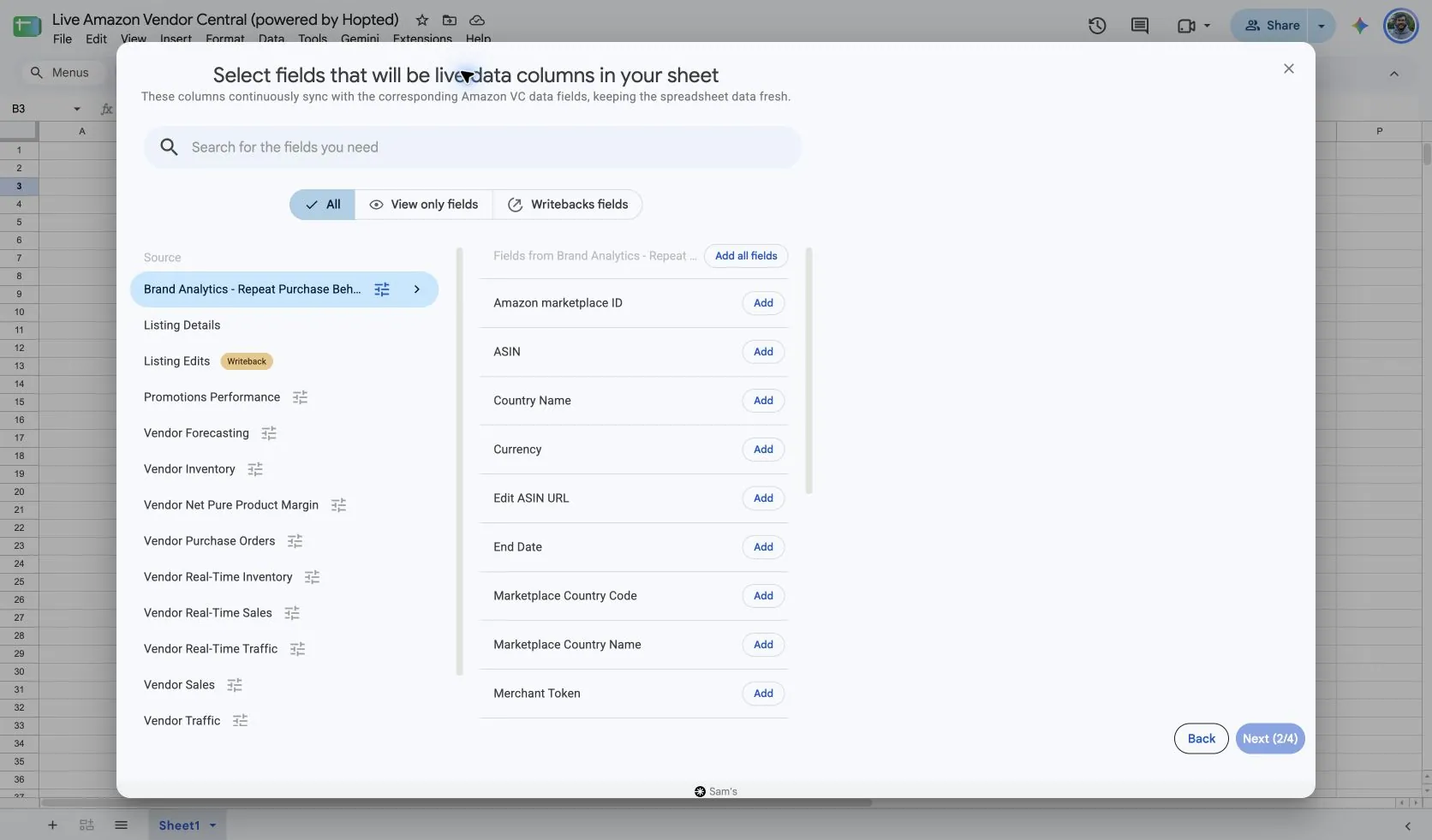Open filter settings icon next to Vendor Sales

235,685
